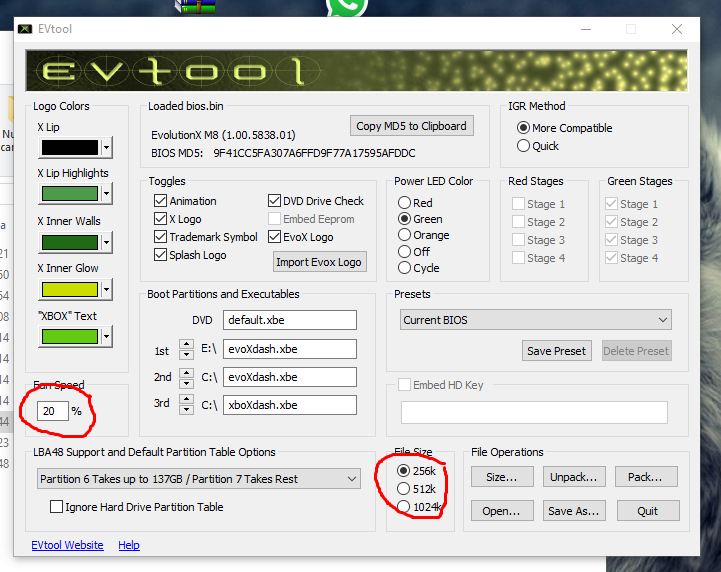Click Save Preset
The height and width of the screenshot is (572, 721).
[x=556, y=351]
